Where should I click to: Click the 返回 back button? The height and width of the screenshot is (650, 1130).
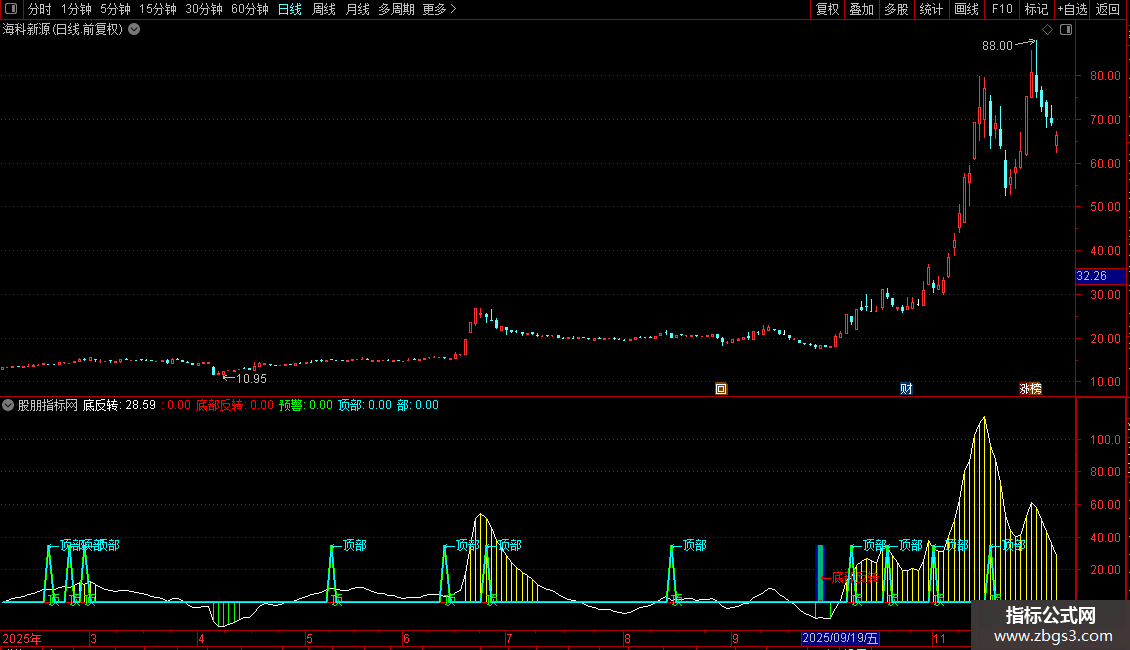(1108, 9)
